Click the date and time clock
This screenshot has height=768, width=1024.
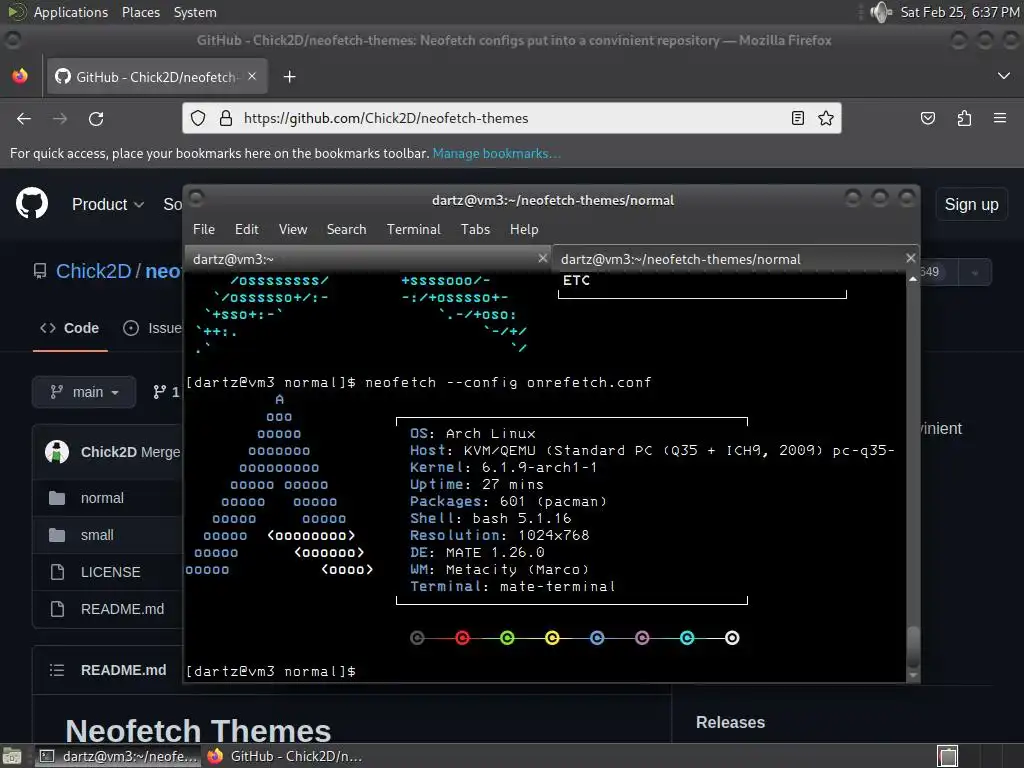(959, 12)
